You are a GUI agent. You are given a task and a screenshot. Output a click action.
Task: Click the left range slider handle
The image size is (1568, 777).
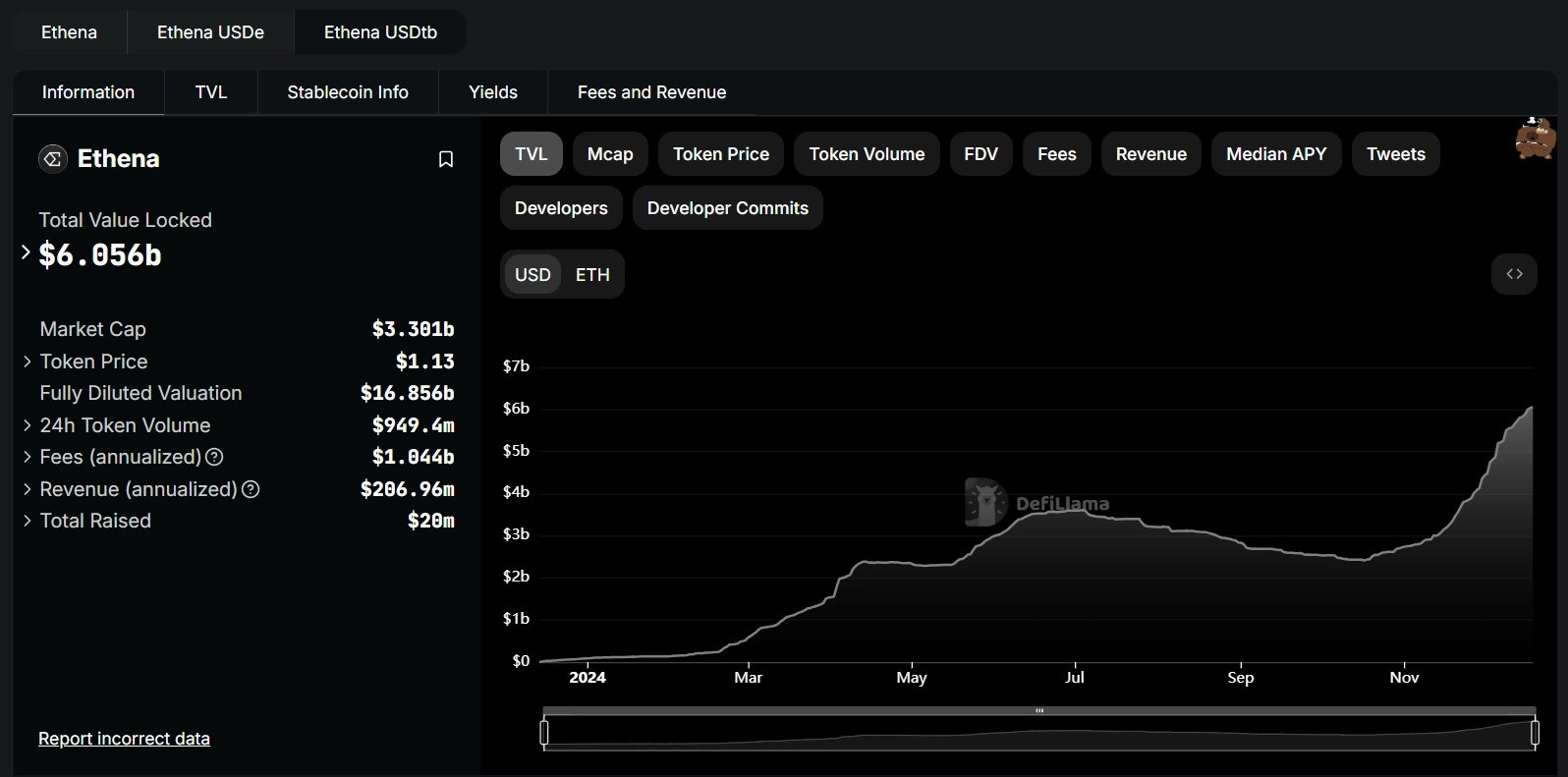click(544, 733)
